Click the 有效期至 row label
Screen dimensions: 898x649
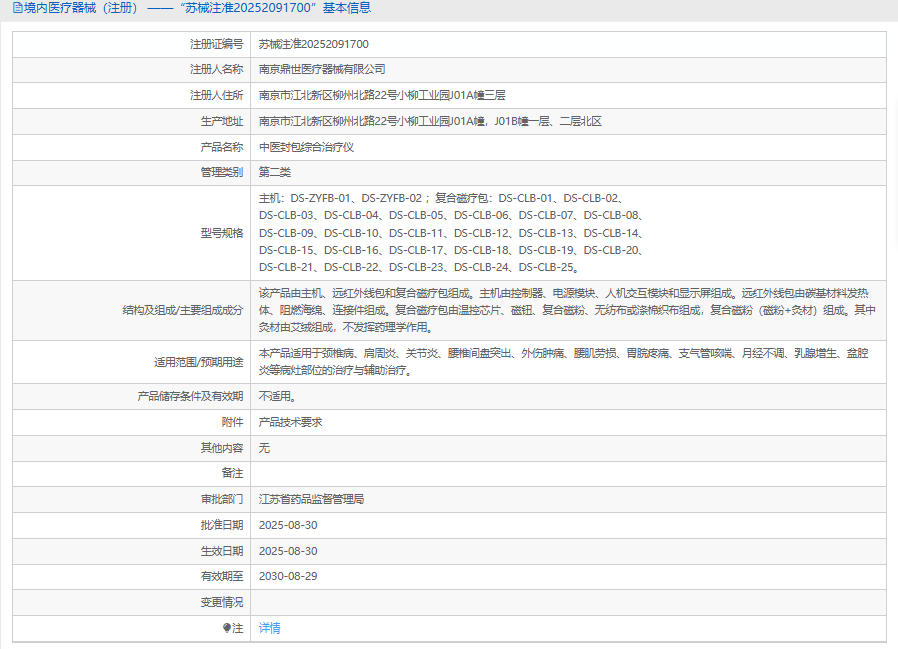point(222,576)
